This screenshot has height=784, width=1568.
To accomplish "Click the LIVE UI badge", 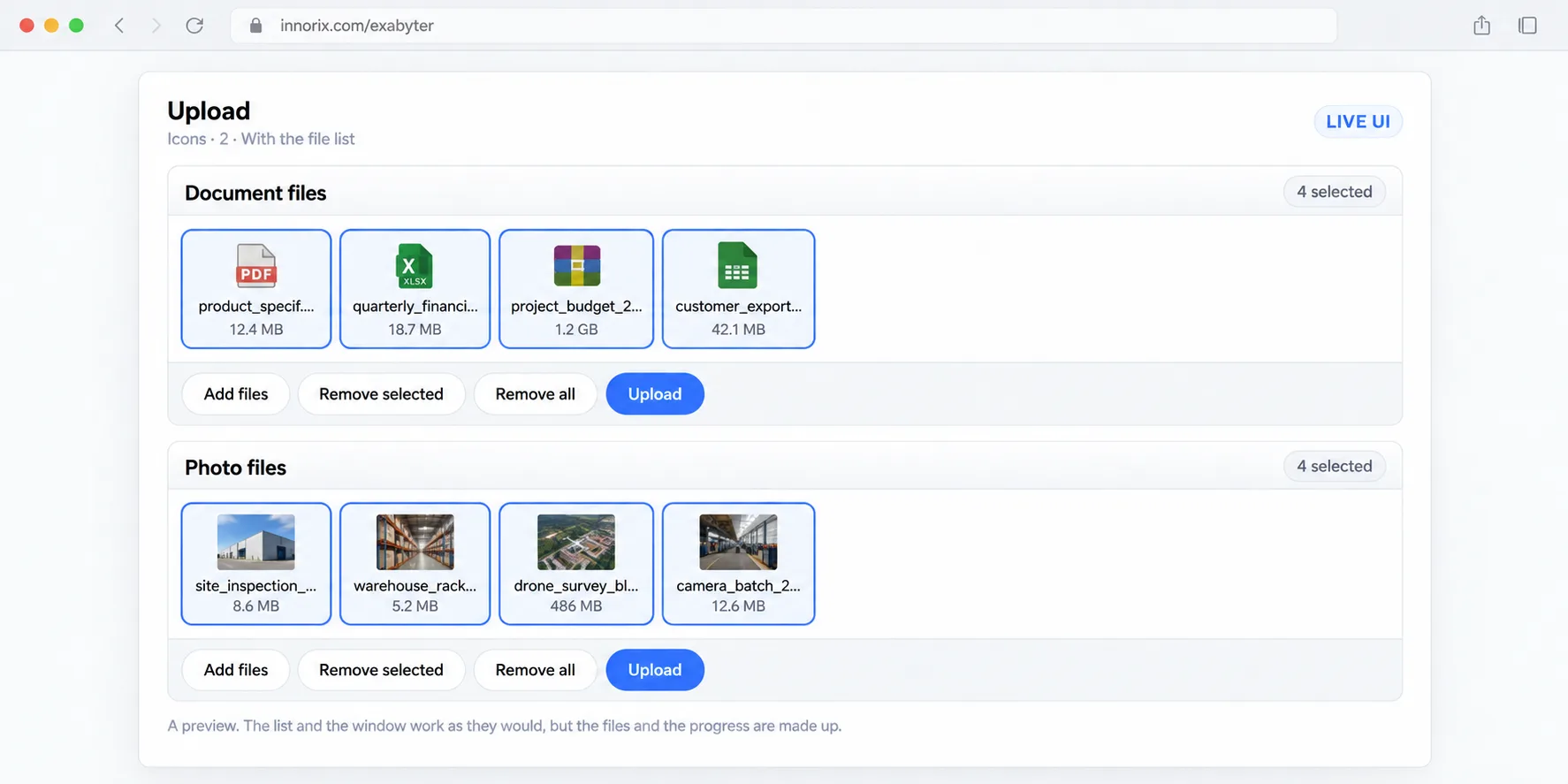I will [1358, 122].
